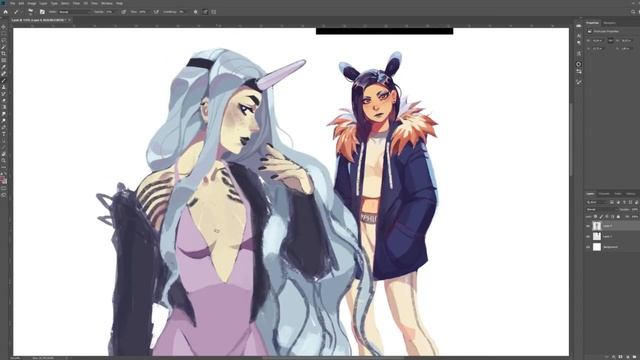Screen dimensions: 640x360
Task: Open the brush settings panel button
Action: tap(42, 12)
